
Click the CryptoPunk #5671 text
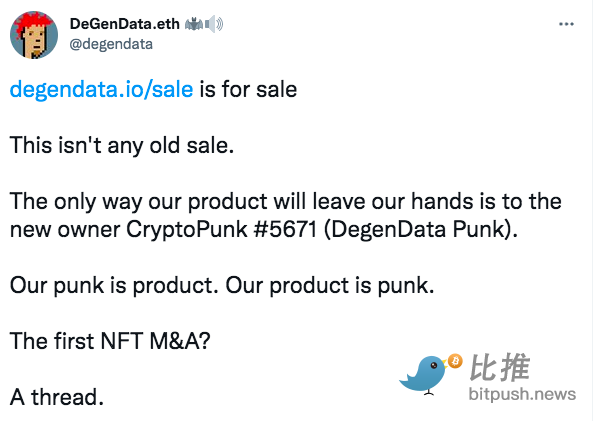tap(222, 229)
